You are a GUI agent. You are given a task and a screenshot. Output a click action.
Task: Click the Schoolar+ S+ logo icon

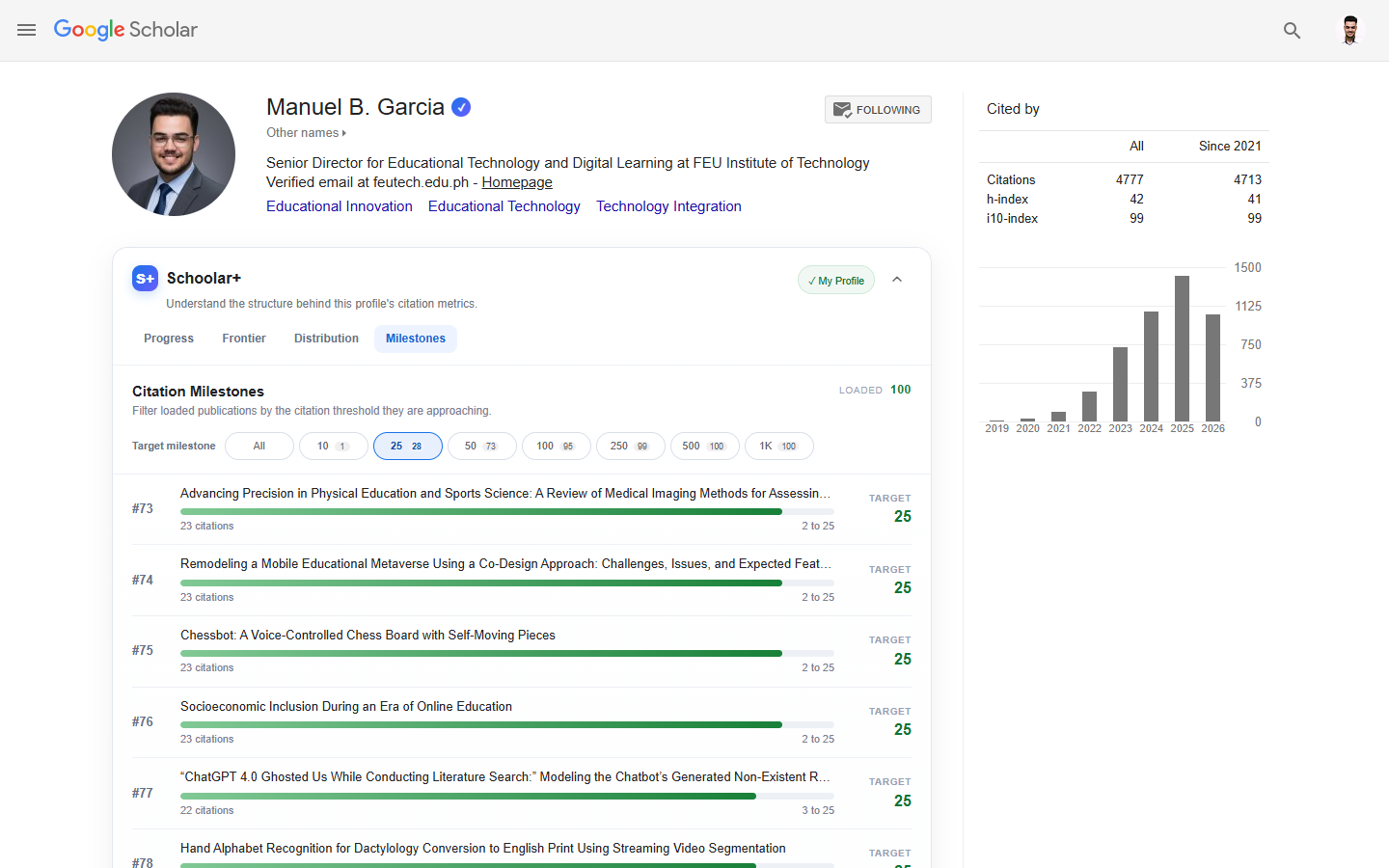click(x=145, y=279)
